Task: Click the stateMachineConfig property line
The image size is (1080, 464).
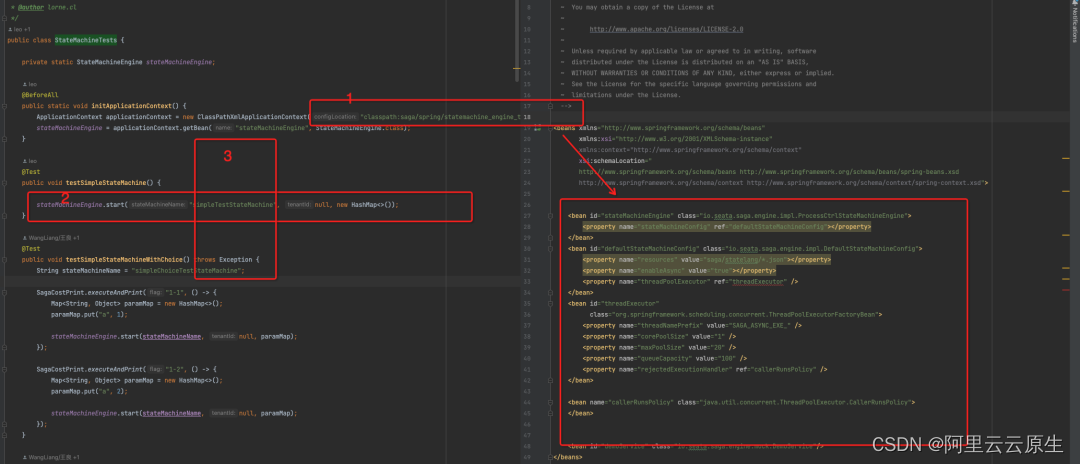Action: pyautogui.click(x=727, y=226)
